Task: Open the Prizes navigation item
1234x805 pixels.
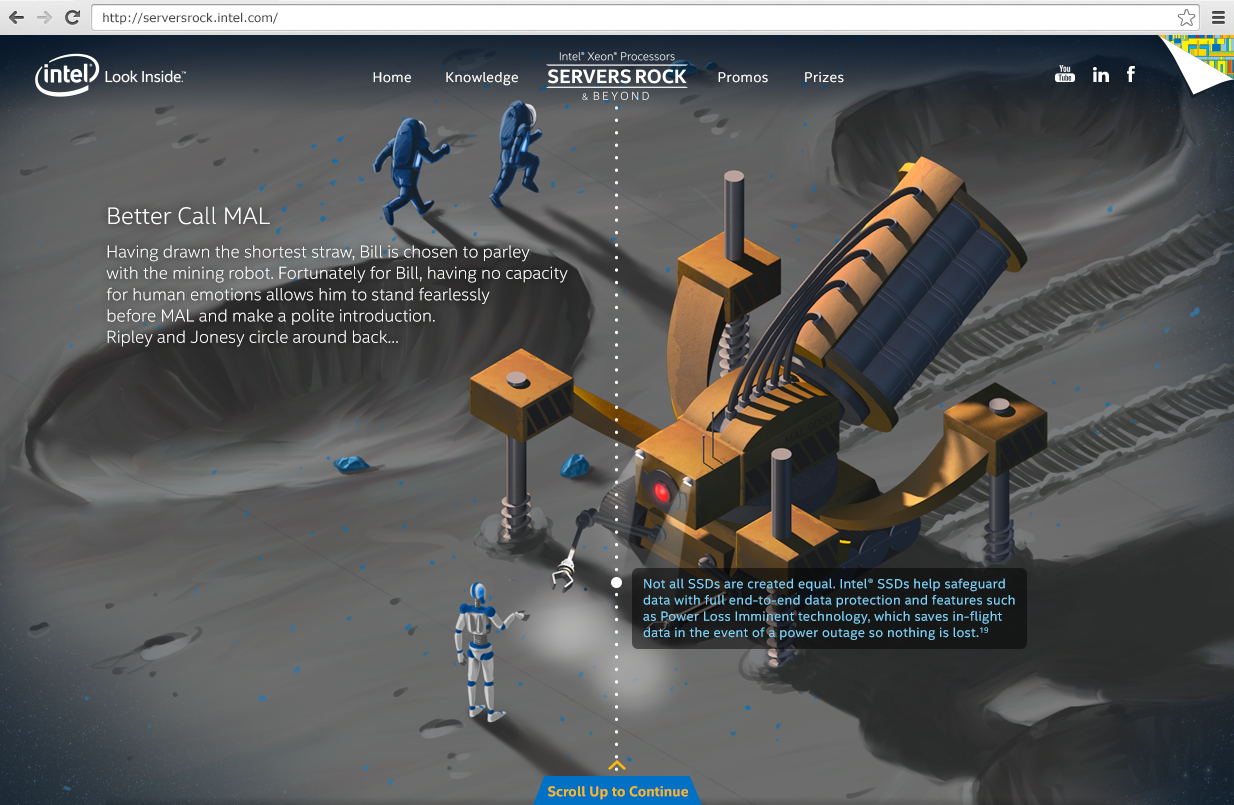Action: [824, 77]
